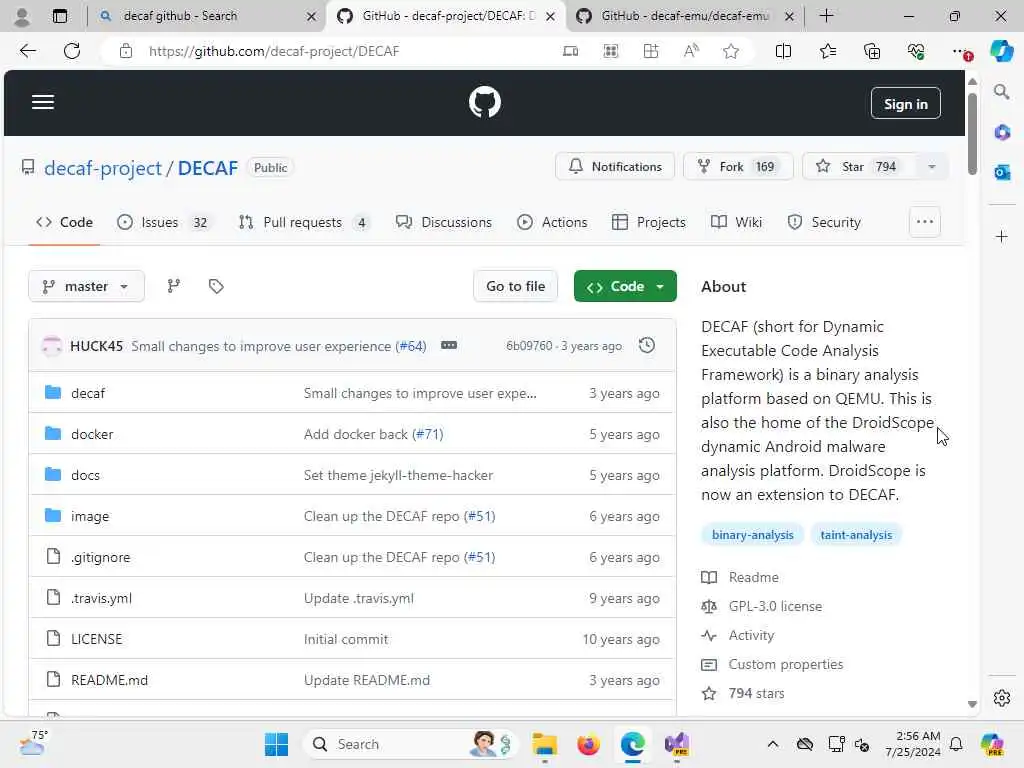1024x768 pixels.
Task: Add this page to favorites star
Action: pos(731,51)
